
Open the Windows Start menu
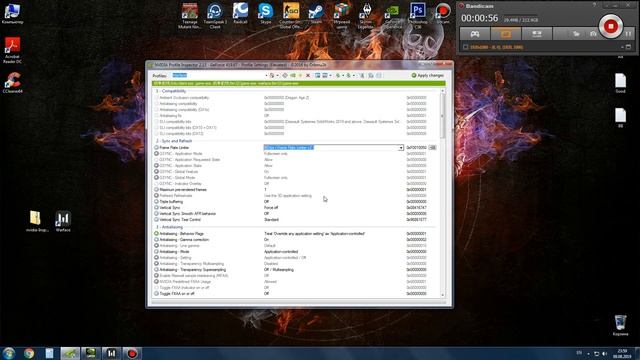click(x=9, y=353)
